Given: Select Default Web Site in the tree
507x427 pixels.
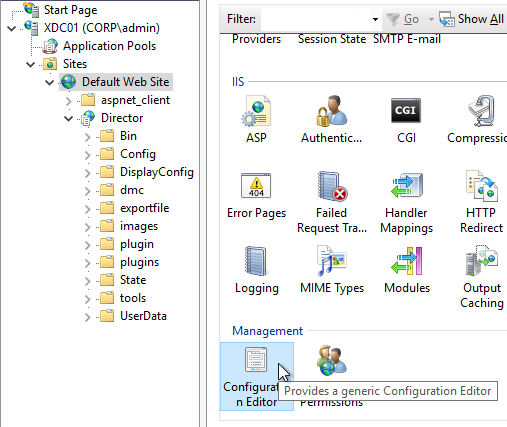Looking at the screenshot, I should click(126, 82).
